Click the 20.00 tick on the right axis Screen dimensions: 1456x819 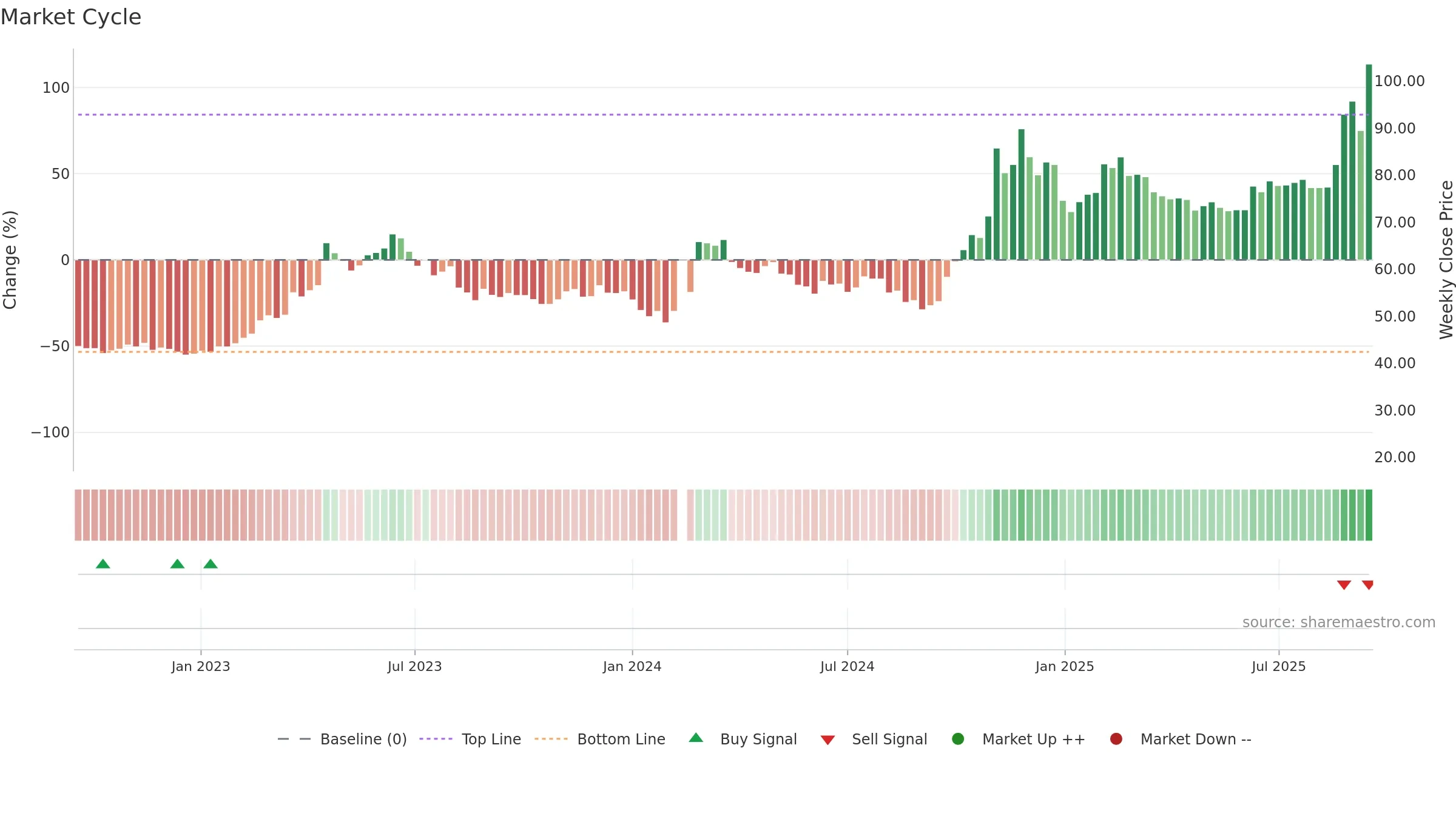[1395, 457]
